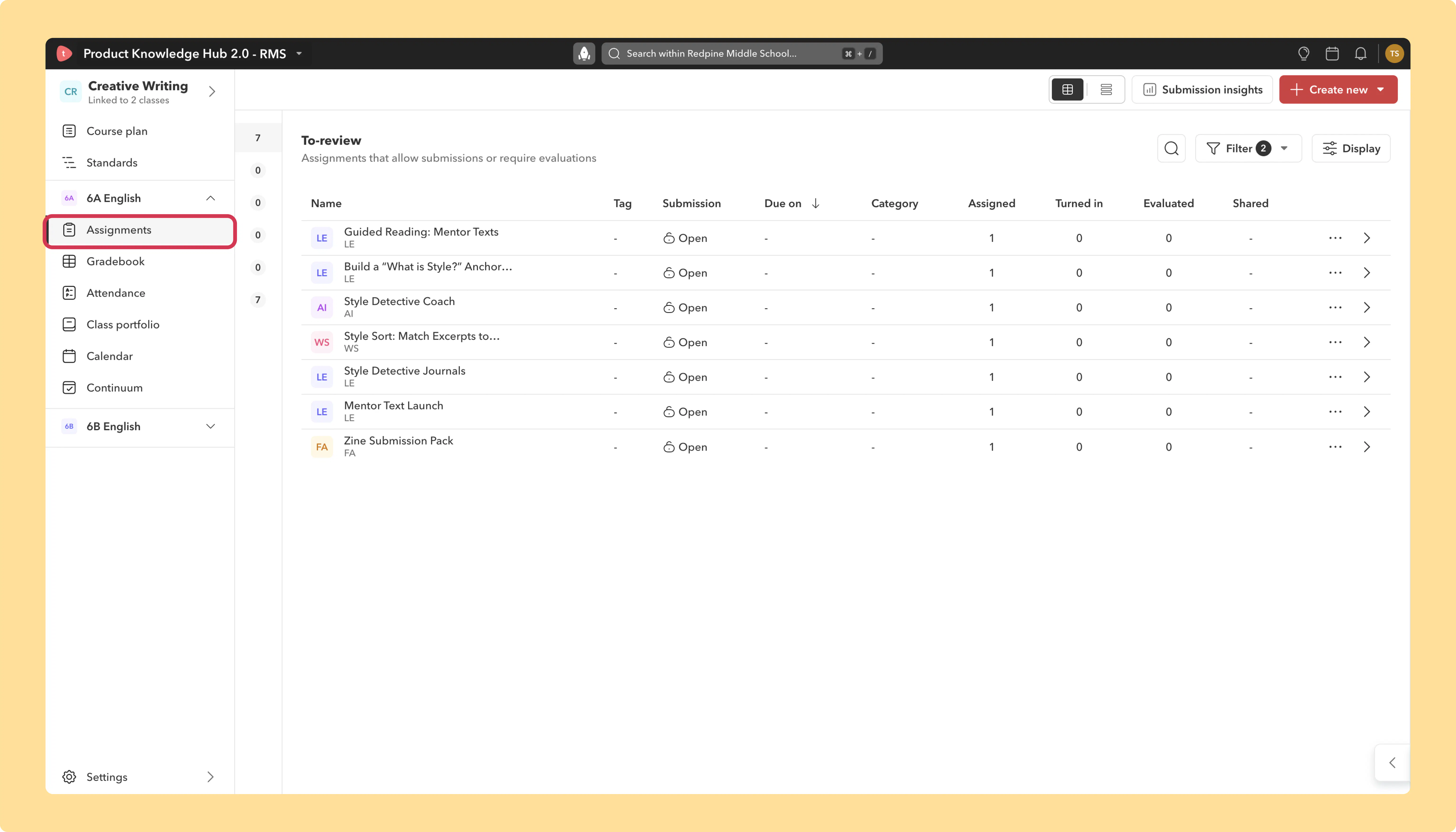Click the Turned in column header
Viewport: 1456px width, 832px height.
[x=1079, y=203]
